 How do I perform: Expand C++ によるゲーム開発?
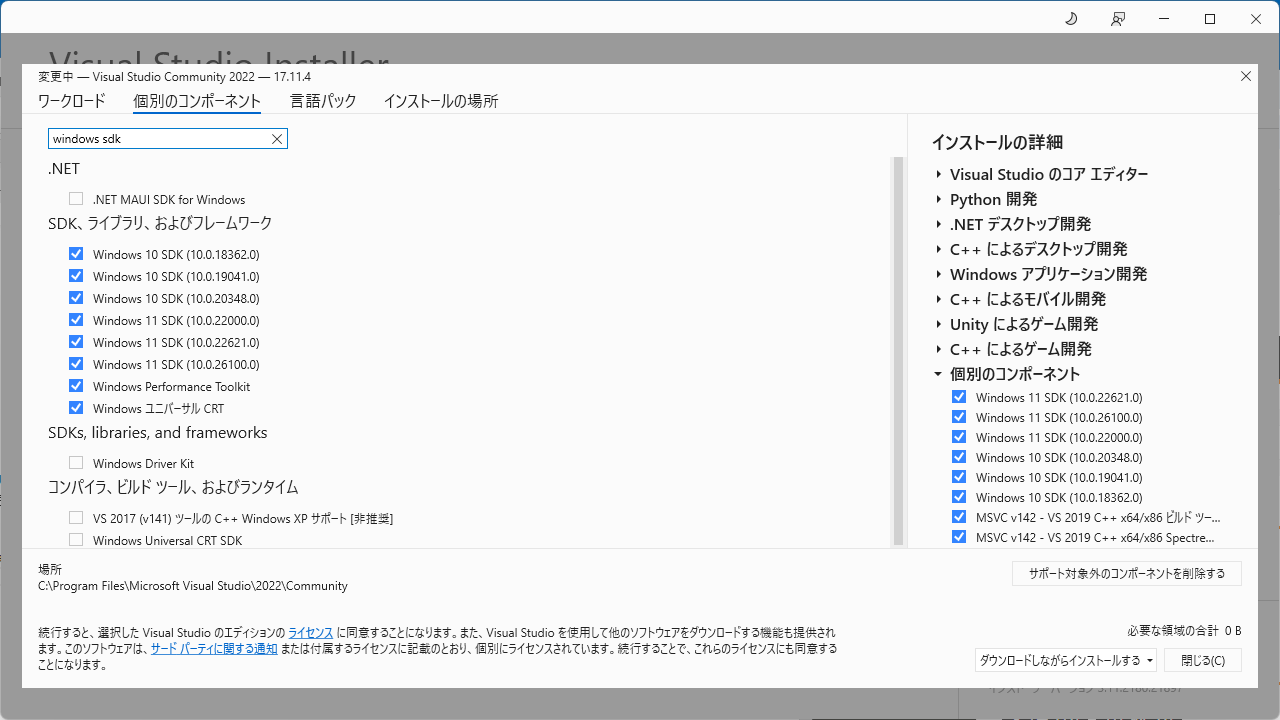(x=939, y=349)
